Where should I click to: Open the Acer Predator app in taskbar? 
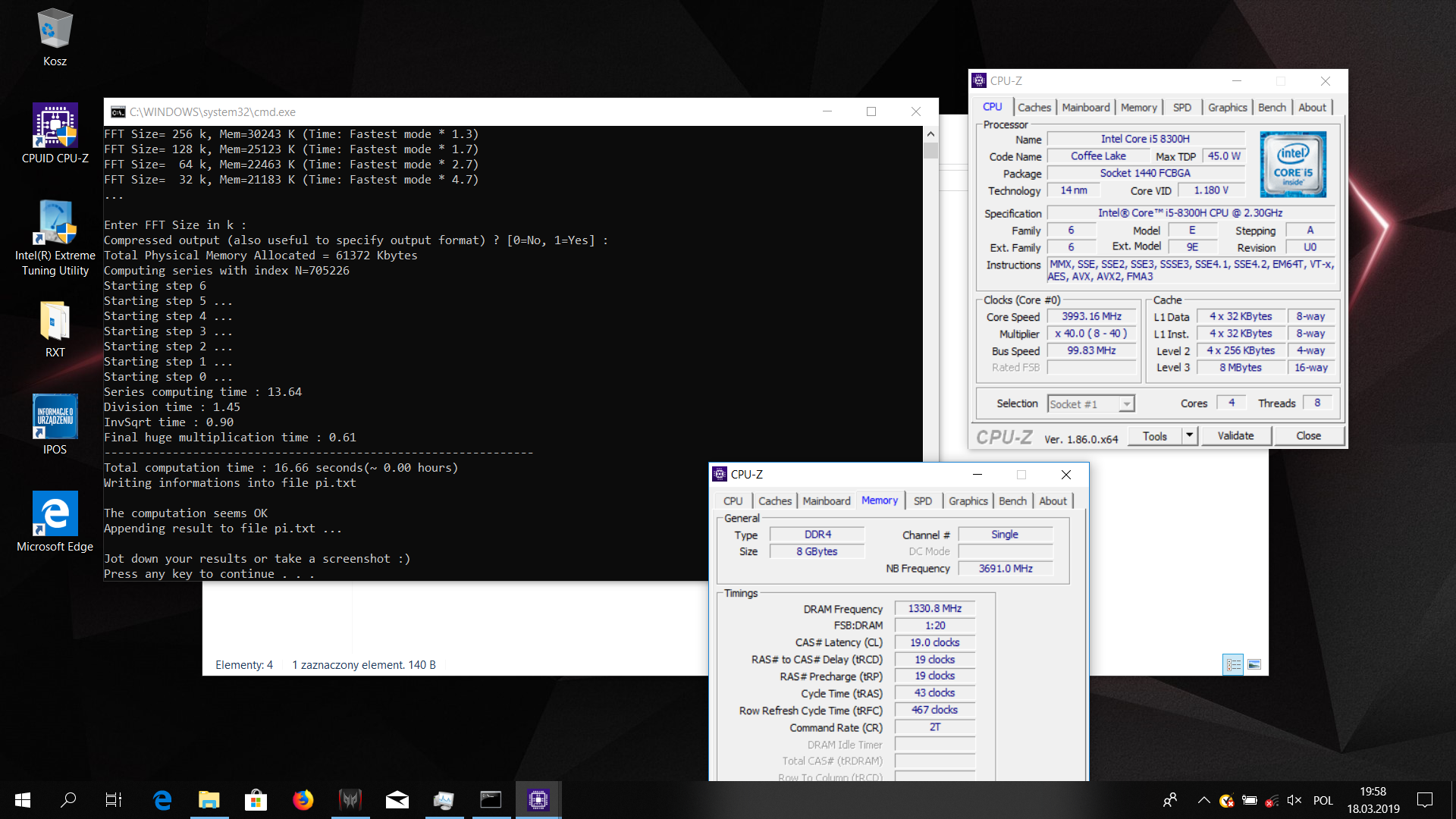[x=350, y=799]
